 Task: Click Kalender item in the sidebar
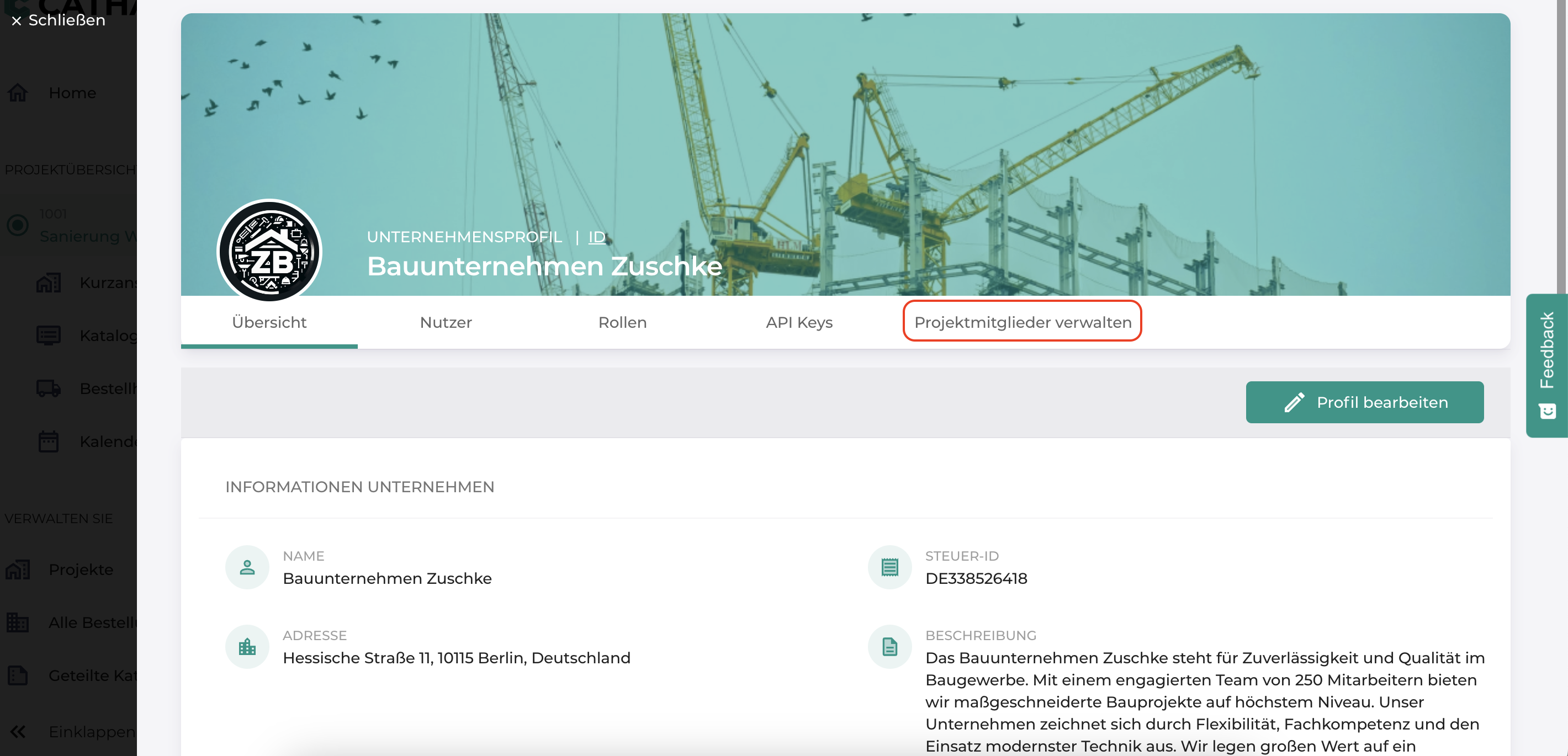(x=108, y=441)
